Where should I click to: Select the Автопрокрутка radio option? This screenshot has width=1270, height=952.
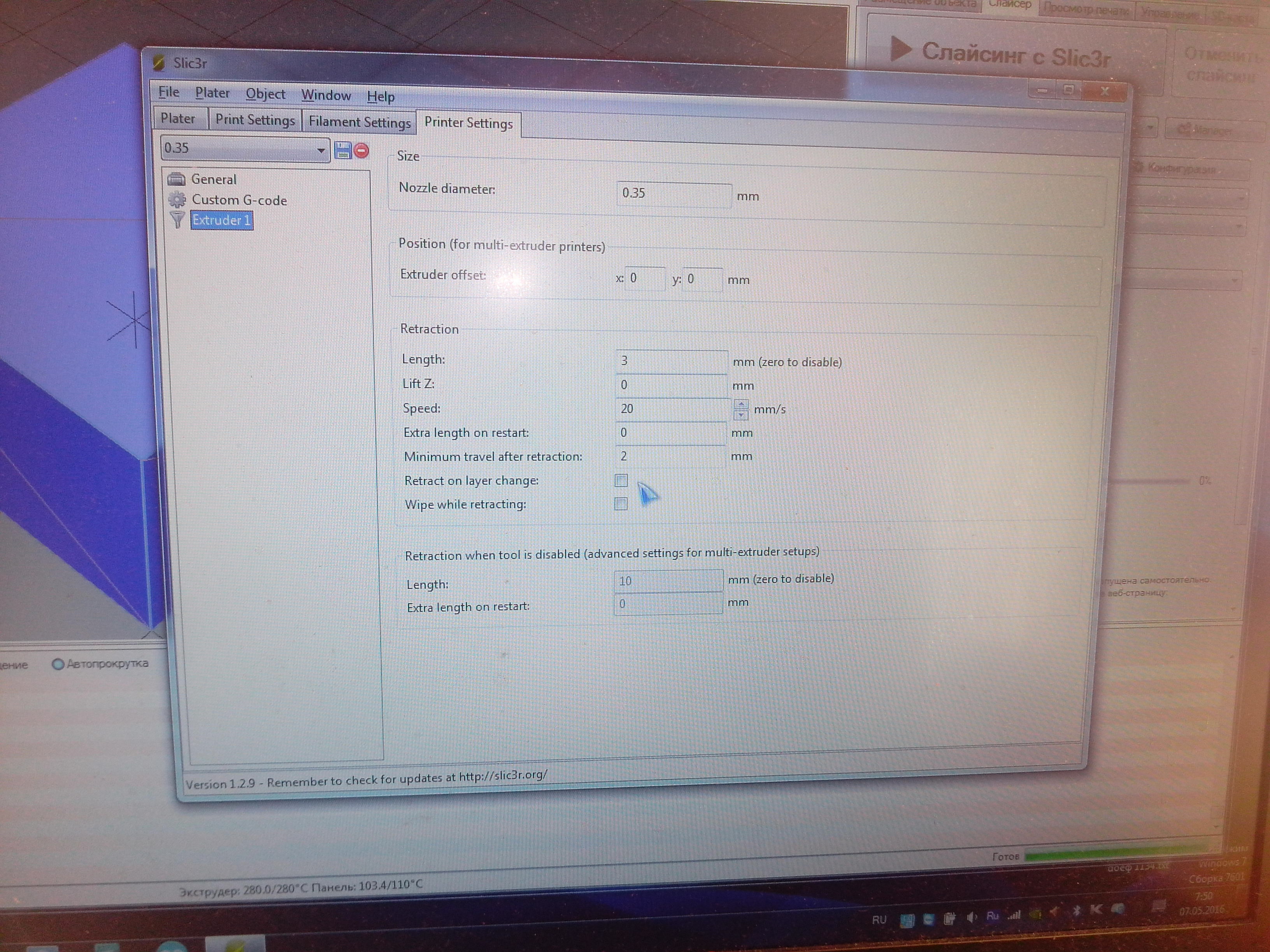tap(58, 665)
